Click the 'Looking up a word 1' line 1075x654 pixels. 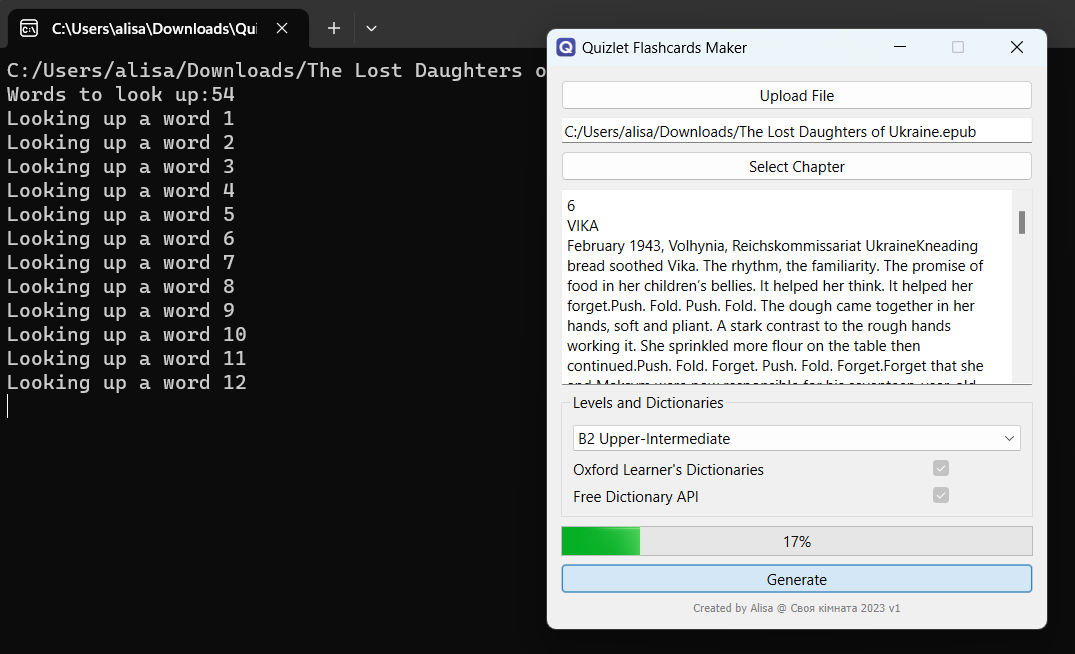pos(121,119)
